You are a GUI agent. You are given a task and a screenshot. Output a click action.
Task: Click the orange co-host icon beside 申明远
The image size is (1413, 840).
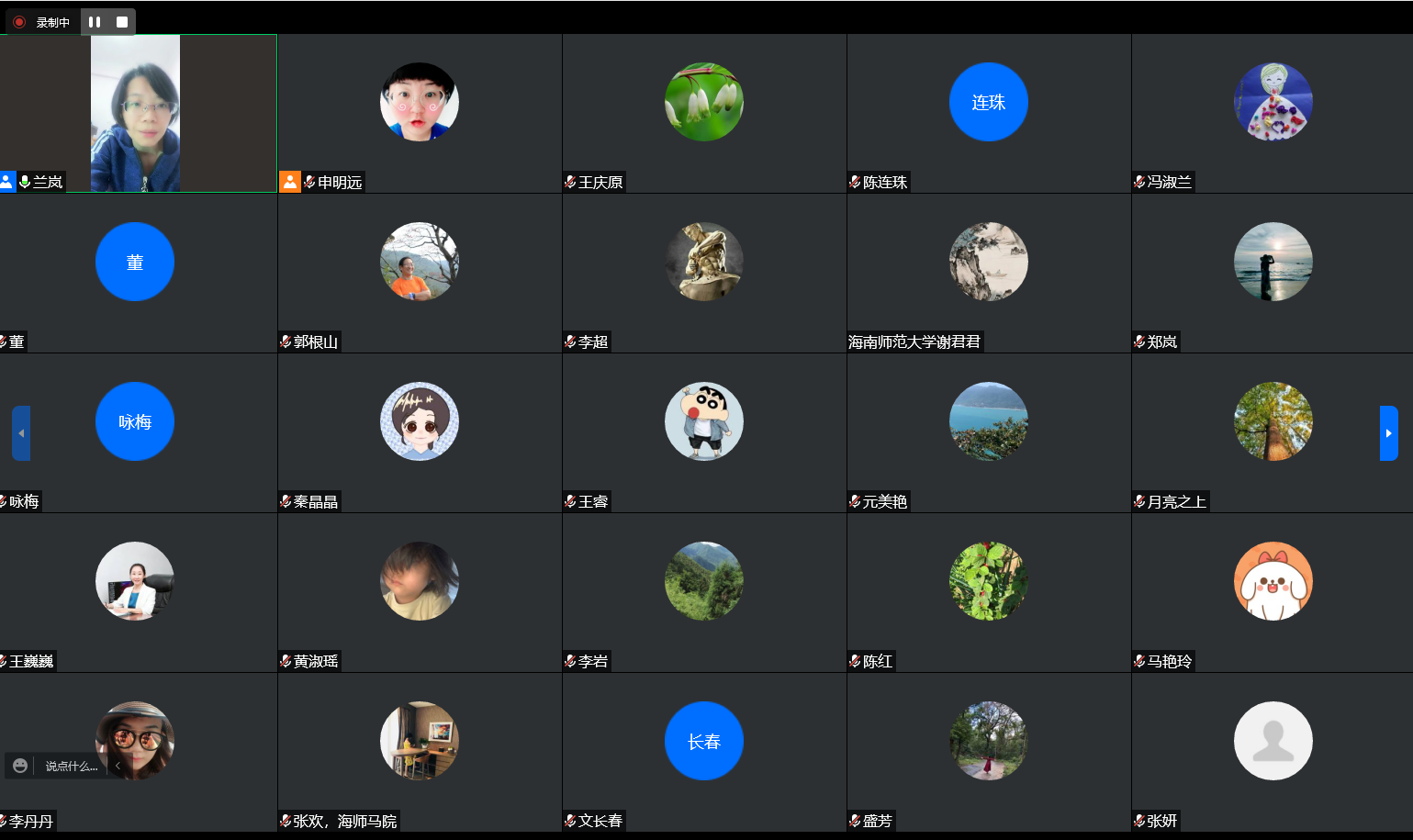pyautogui.click(x=289, y=182)
